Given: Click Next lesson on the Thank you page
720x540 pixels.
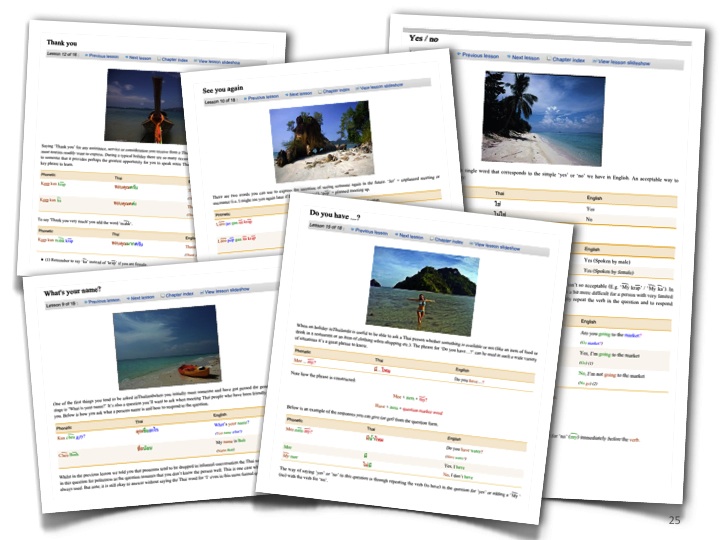Looking at the screenshot, I should tap(140, 58).
